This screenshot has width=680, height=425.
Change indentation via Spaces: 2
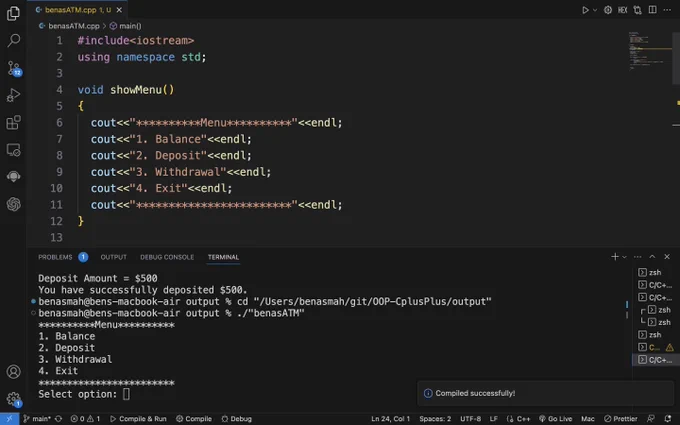[x=435, y=419]
